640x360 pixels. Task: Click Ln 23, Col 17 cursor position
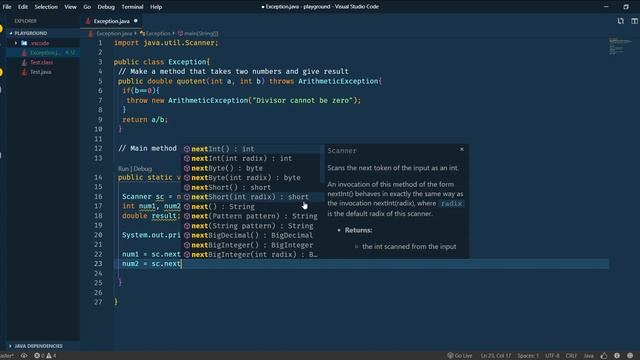(x=496, y=356)
